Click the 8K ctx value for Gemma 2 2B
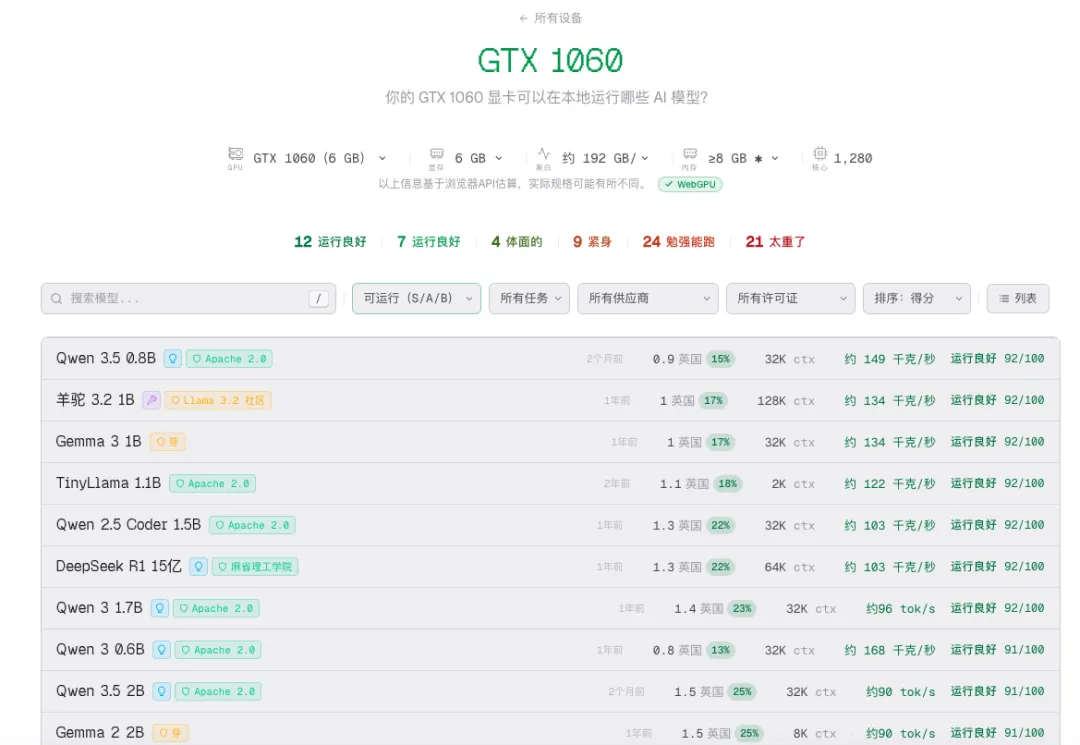Image resolution: width=1080 pixels, height=745 pixels. point(814,733)
